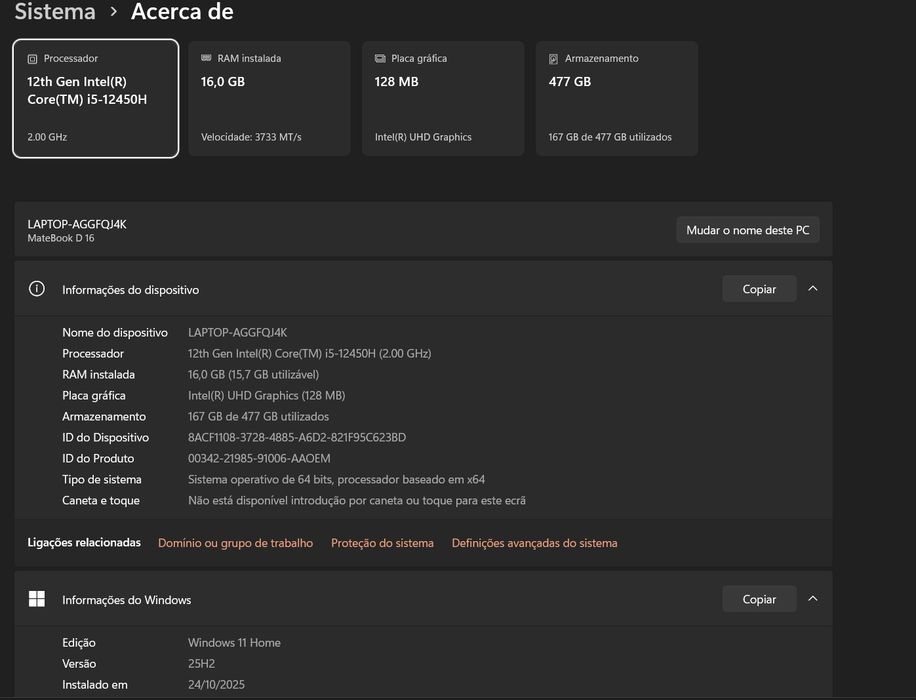The height and width of the screenshot is (700, 916).
Task: Click the device information info icon
Action: pyautogui.click(x=37, y=289)
